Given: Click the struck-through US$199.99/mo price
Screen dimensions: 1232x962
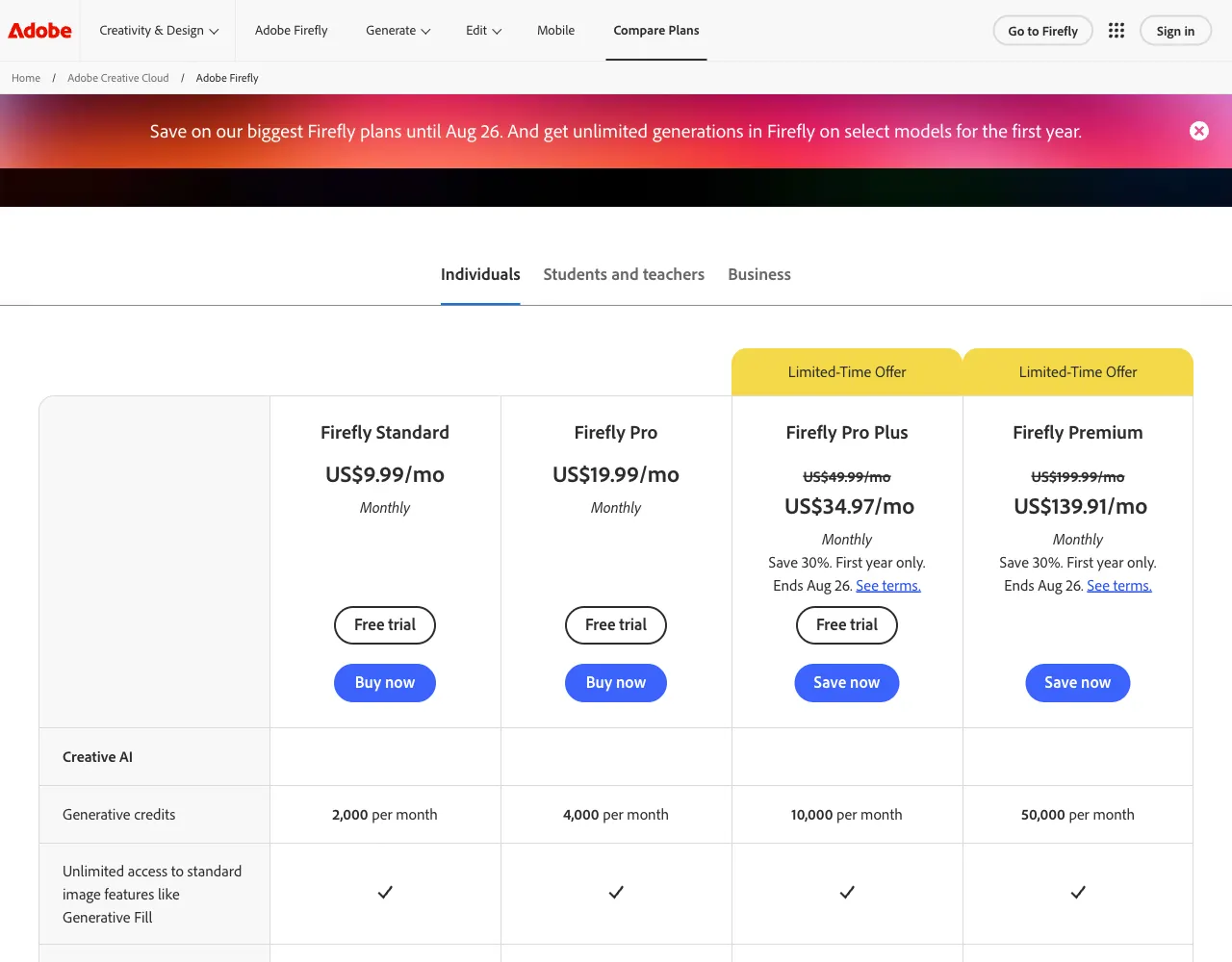Looking at the screenshot, I should coord(1078,477).
